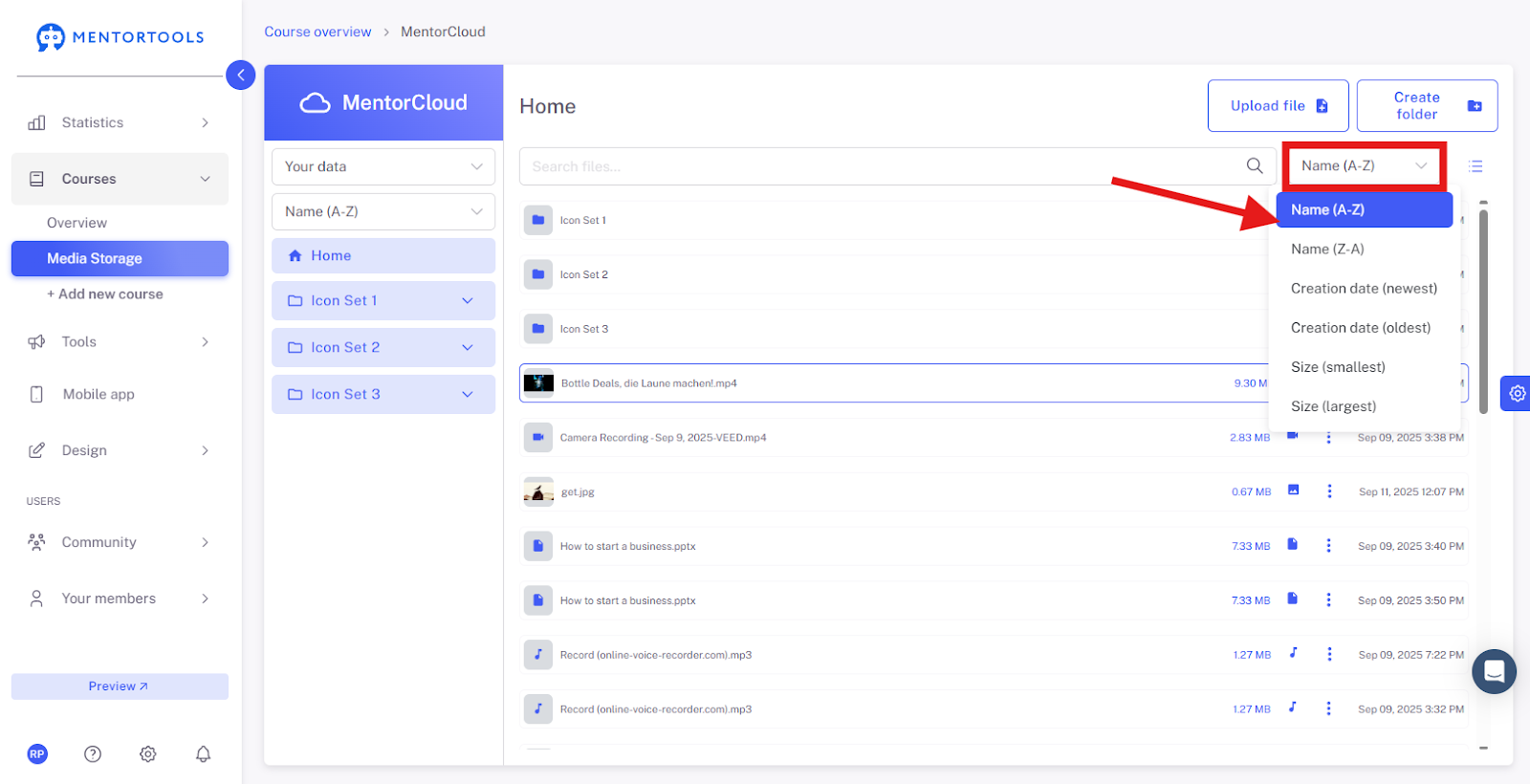Navigate to Course overview breadcrumb
Viewport: 1530px width, 784px height.
coord(317,32)
